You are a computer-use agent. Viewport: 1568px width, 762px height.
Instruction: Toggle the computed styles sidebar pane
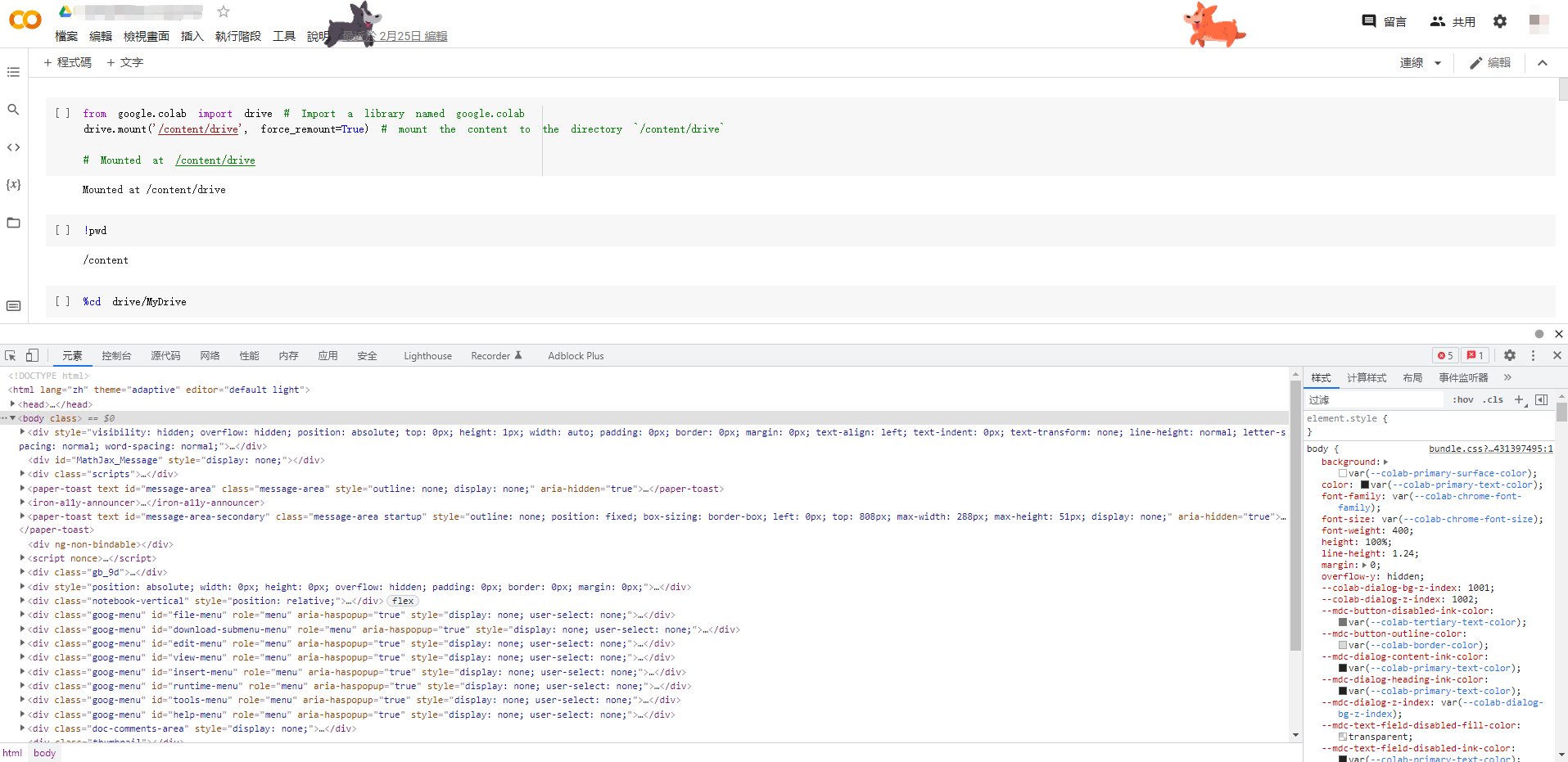click(x=1542, y=399)
